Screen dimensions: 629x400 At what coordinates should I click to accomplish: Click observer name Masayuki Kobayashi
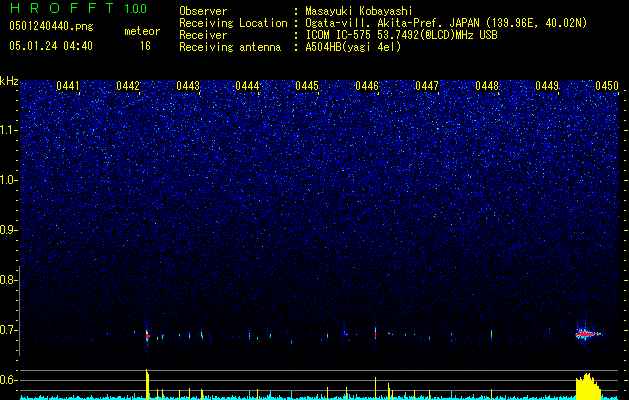click(x=359, y=11)
